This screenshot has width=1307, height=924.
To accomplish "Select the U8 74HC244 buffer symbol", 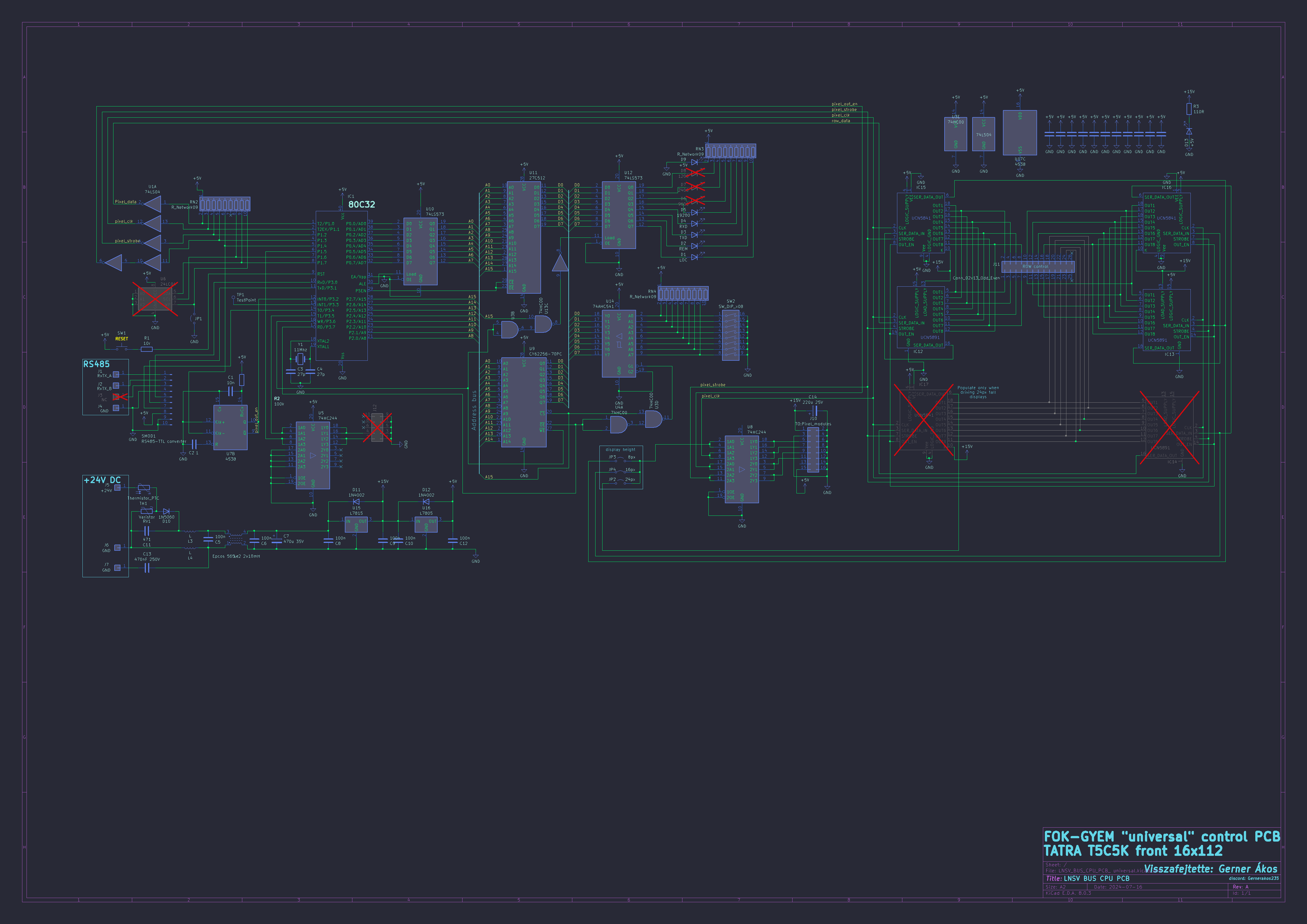I will (742, 470).
